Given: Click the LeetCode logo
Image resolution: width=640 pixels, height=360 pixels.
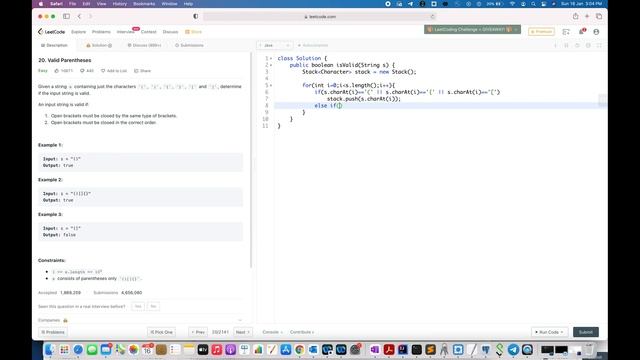Looking at the screenshot, I should 51,31.
